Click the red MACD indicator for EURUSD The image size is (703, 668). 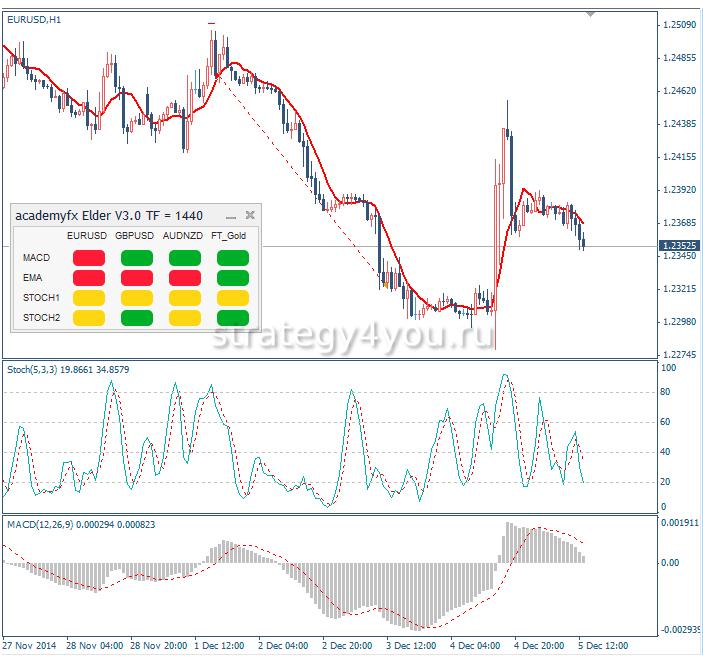pos(88,258)
